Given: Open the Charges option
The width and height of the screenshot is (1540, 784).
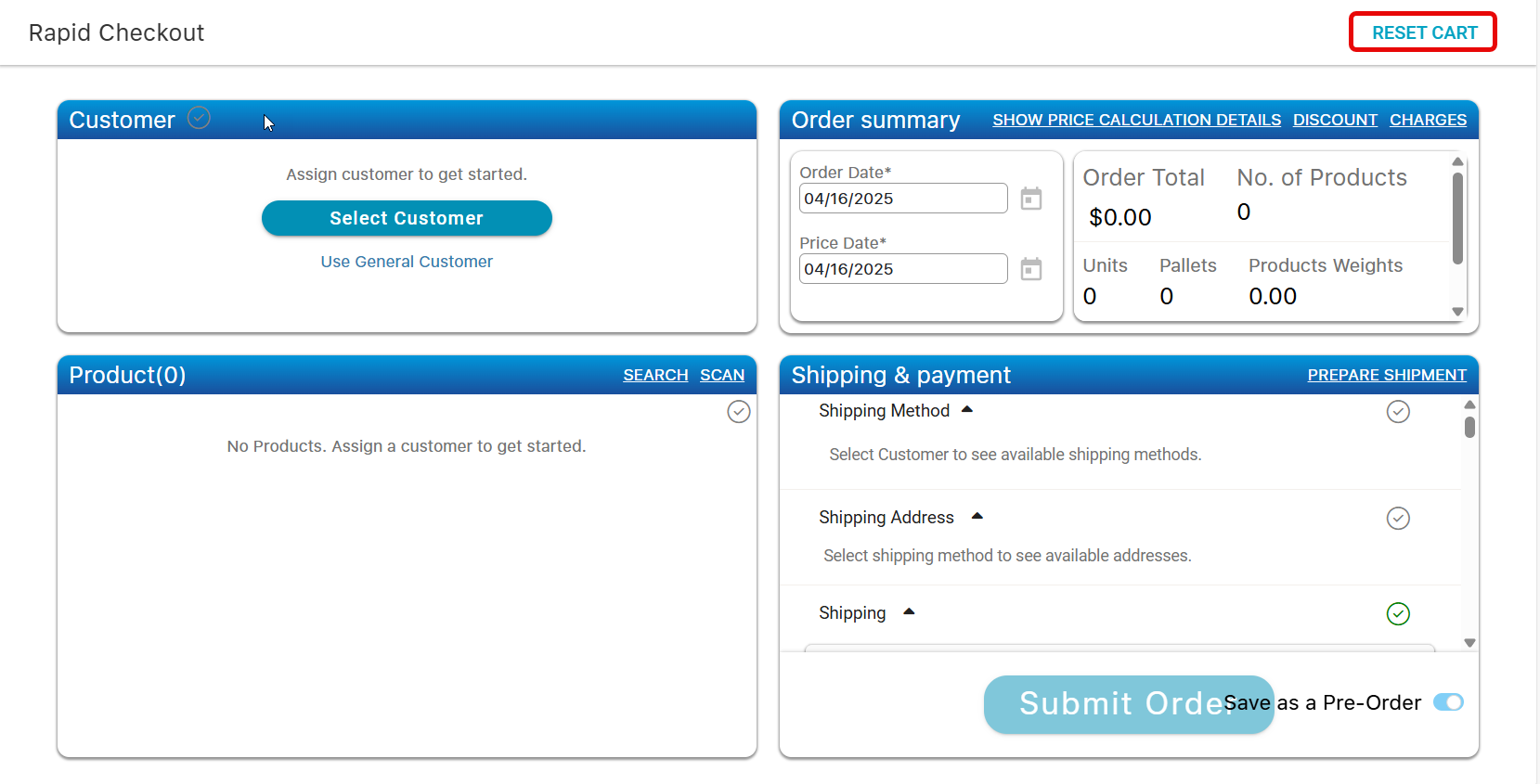Looking at the screenshot, I should [1427, 121].
